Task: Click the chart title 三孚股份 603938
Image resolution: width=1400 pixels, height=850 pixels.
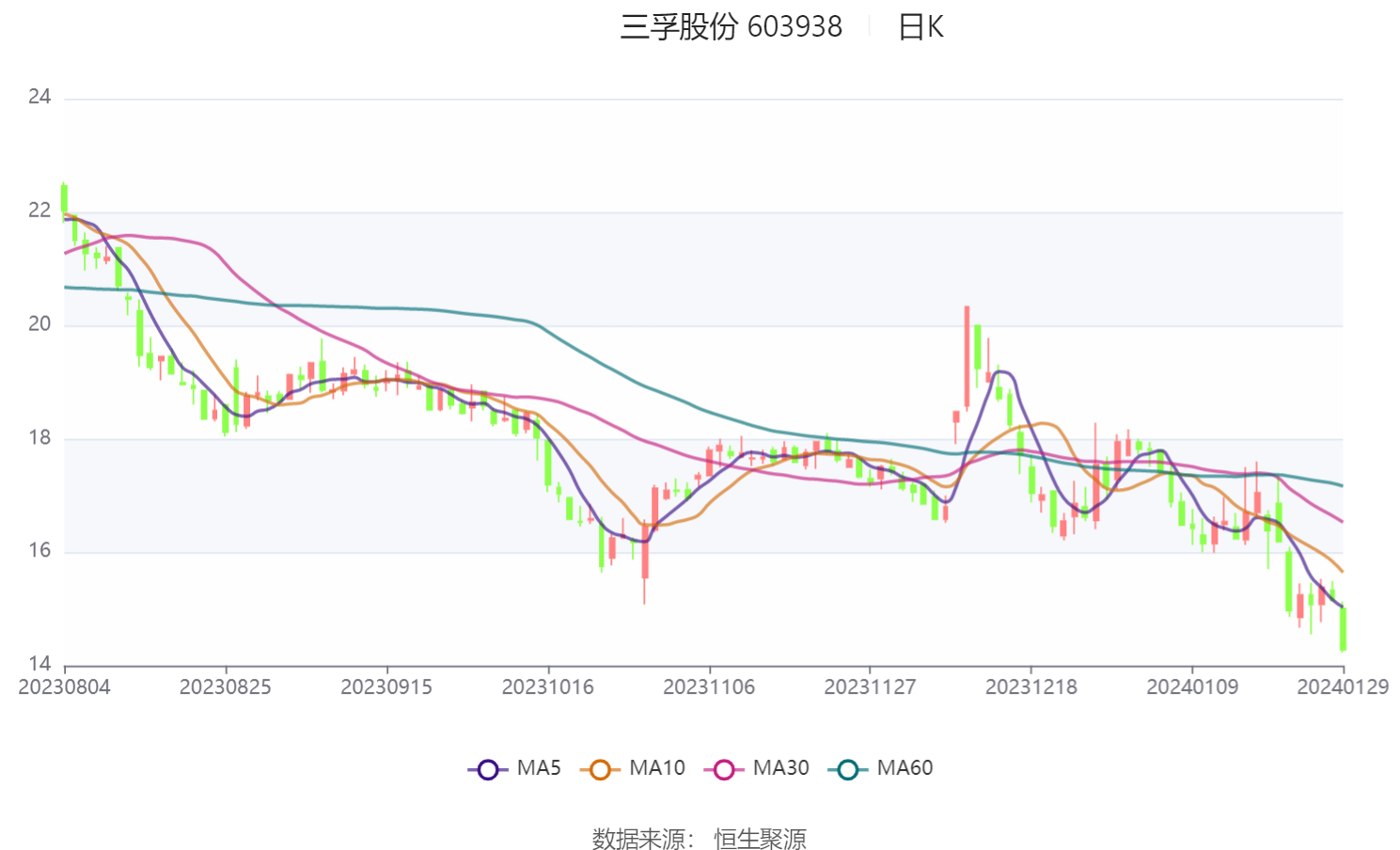Action: pos(731,26)
